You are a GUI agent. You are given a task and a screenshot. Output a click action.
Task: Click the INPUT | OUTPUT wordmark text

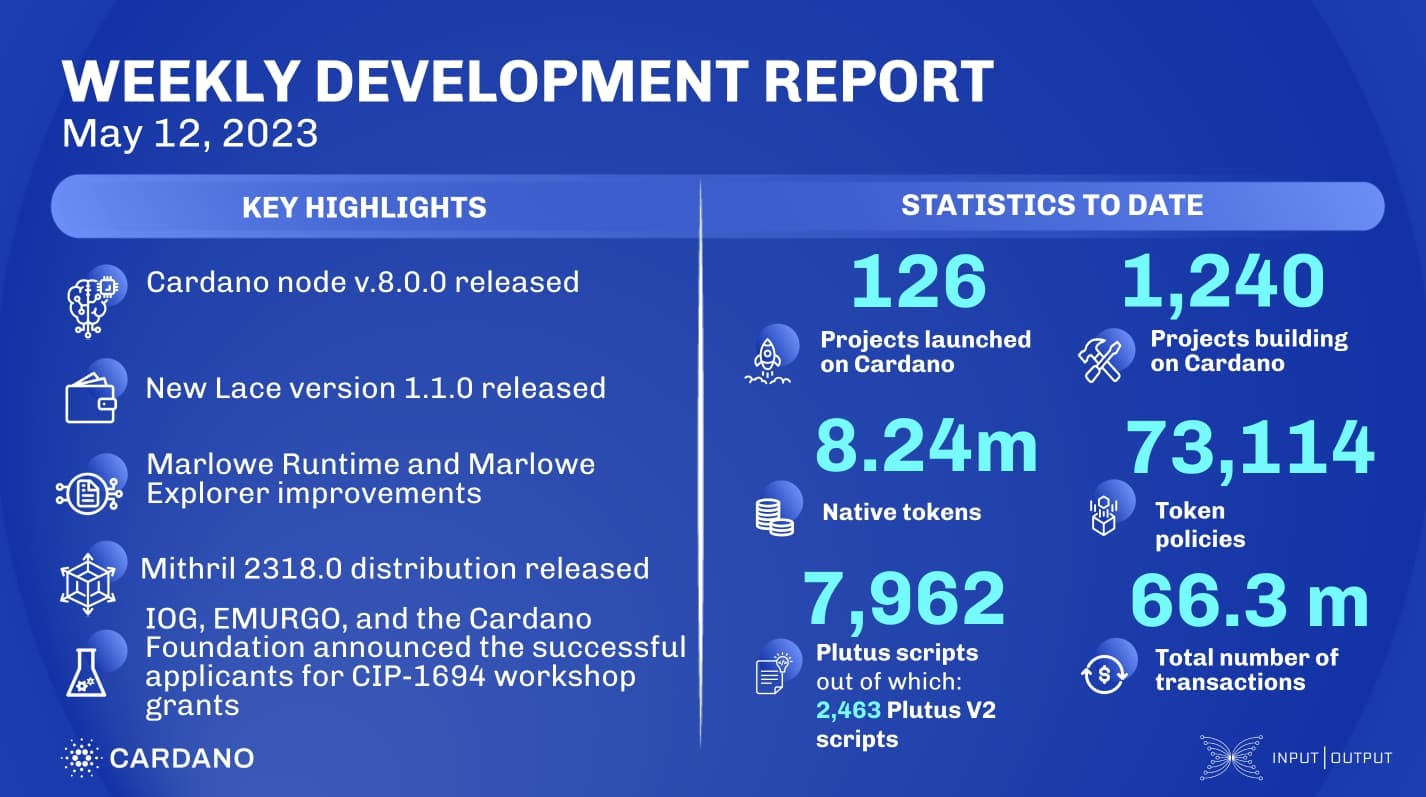coord(1330,757)
